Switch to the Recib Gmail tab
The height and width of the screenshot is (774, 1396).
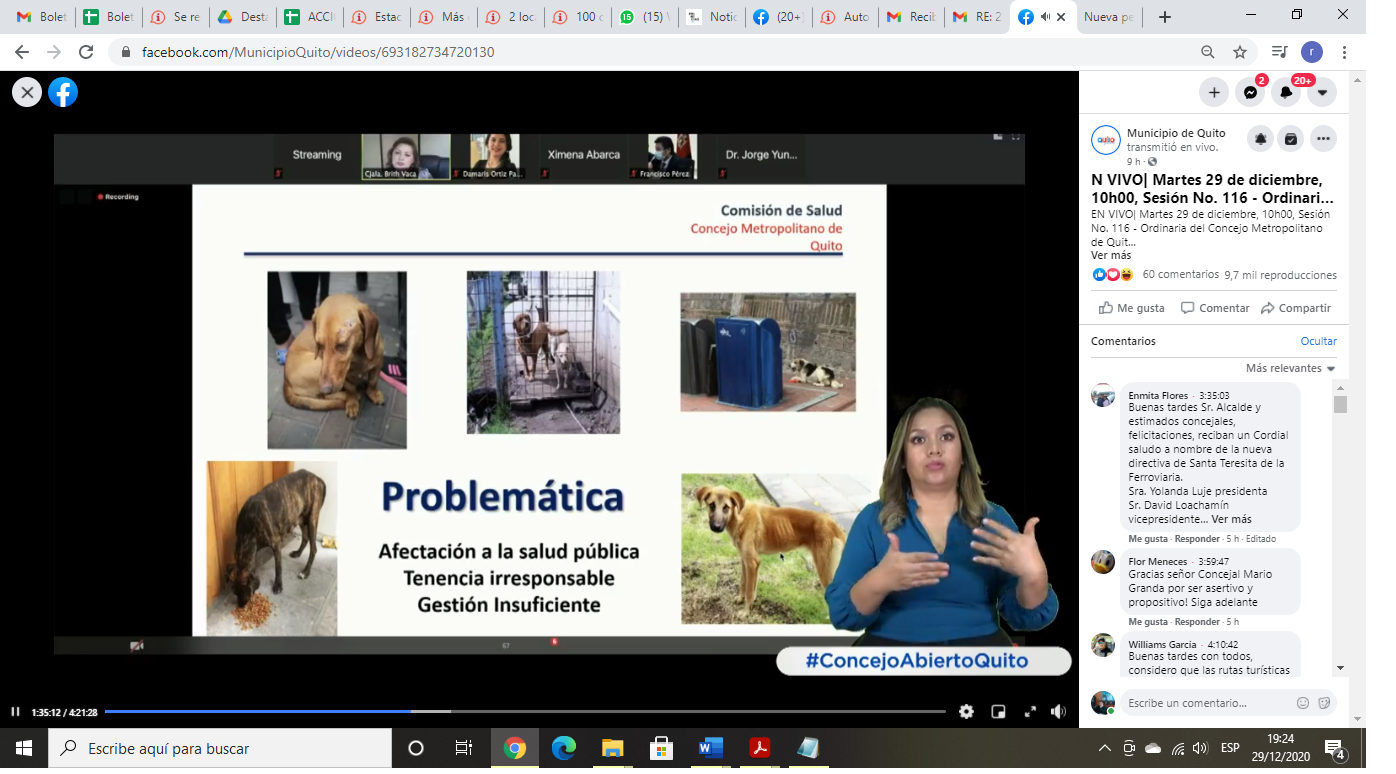click(x=908, y=17)
